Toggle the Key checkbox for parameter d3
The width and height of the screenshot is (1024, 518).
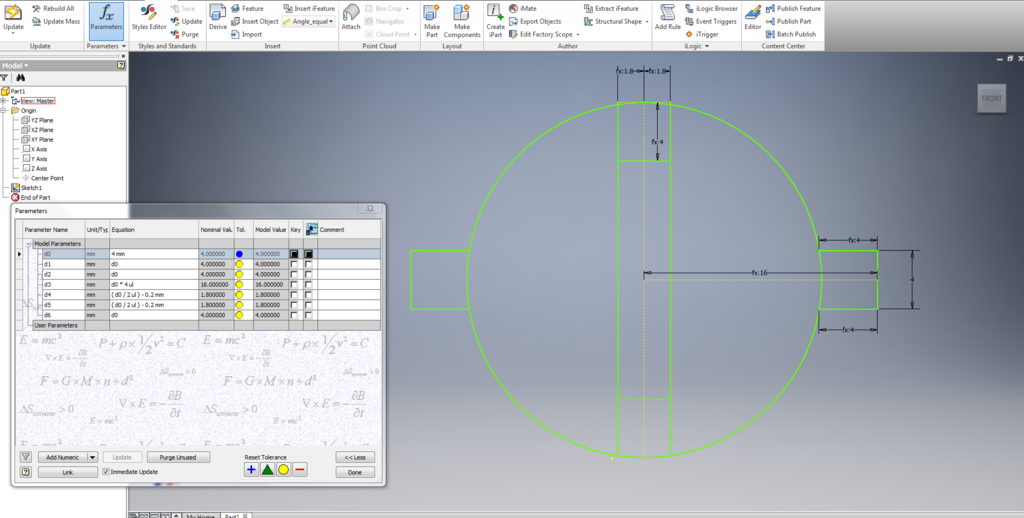[294, 285]
